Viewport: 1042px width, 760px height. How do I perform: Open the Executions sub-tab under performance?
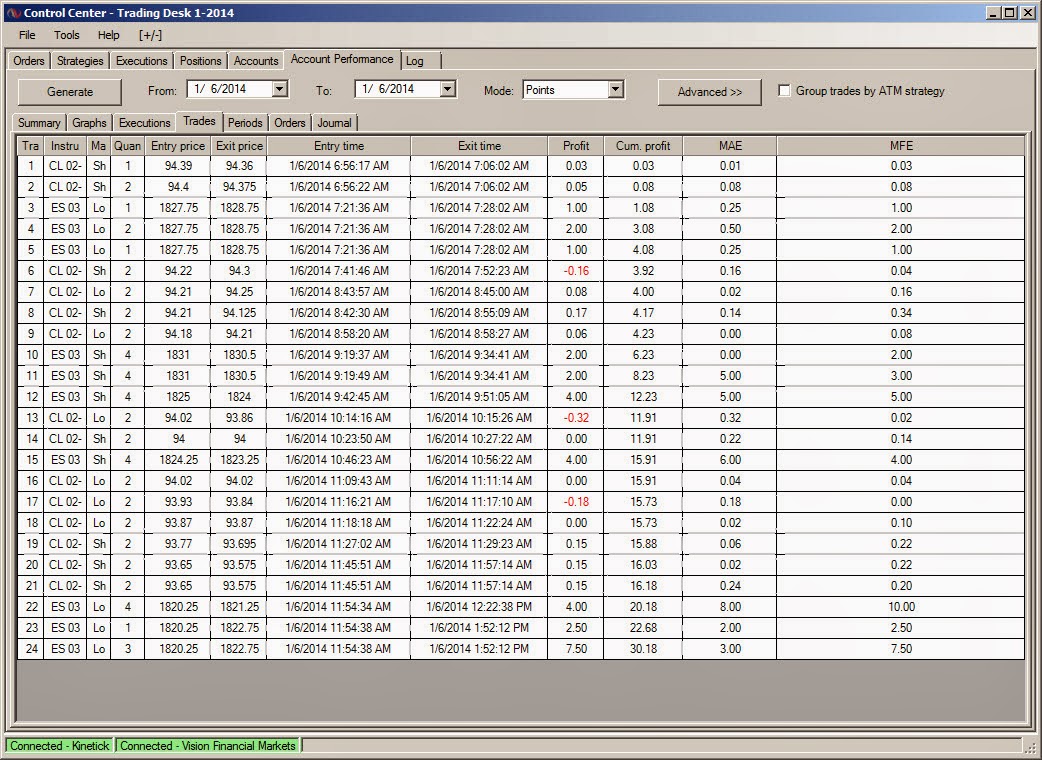(144, 123)
